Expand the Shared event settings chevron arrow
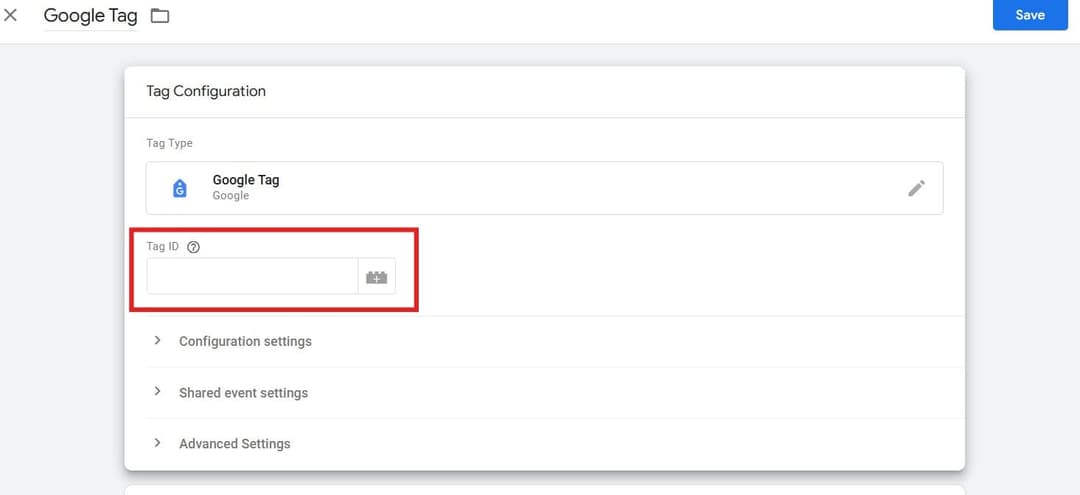 (158, 392)
